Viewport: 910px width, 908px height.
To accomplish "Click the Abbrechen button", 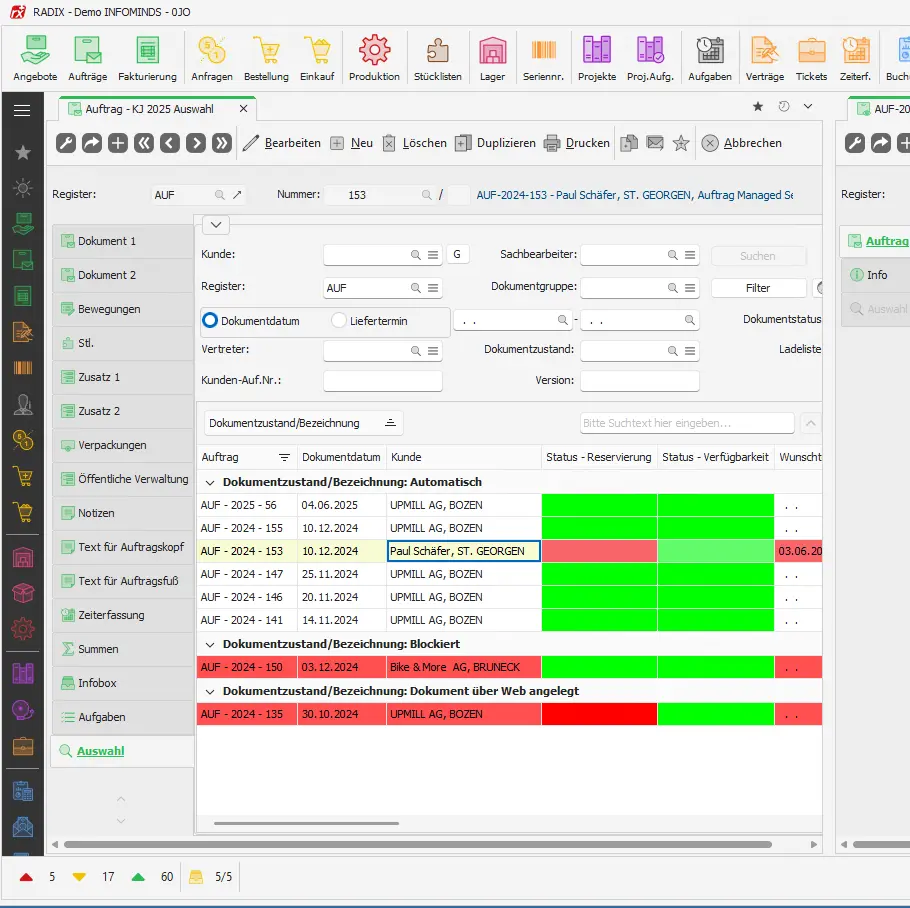I will tap(742, 143).
